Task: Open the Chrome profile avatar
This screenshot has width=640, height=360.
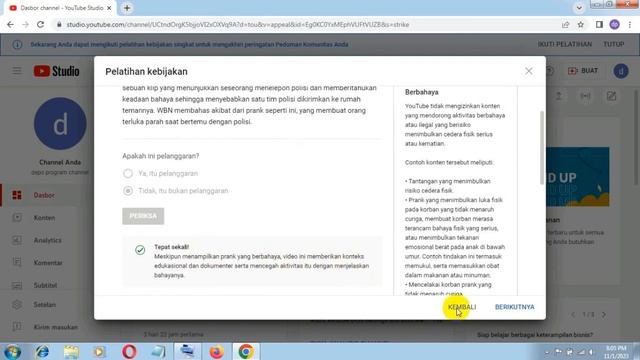Action: 614,24
